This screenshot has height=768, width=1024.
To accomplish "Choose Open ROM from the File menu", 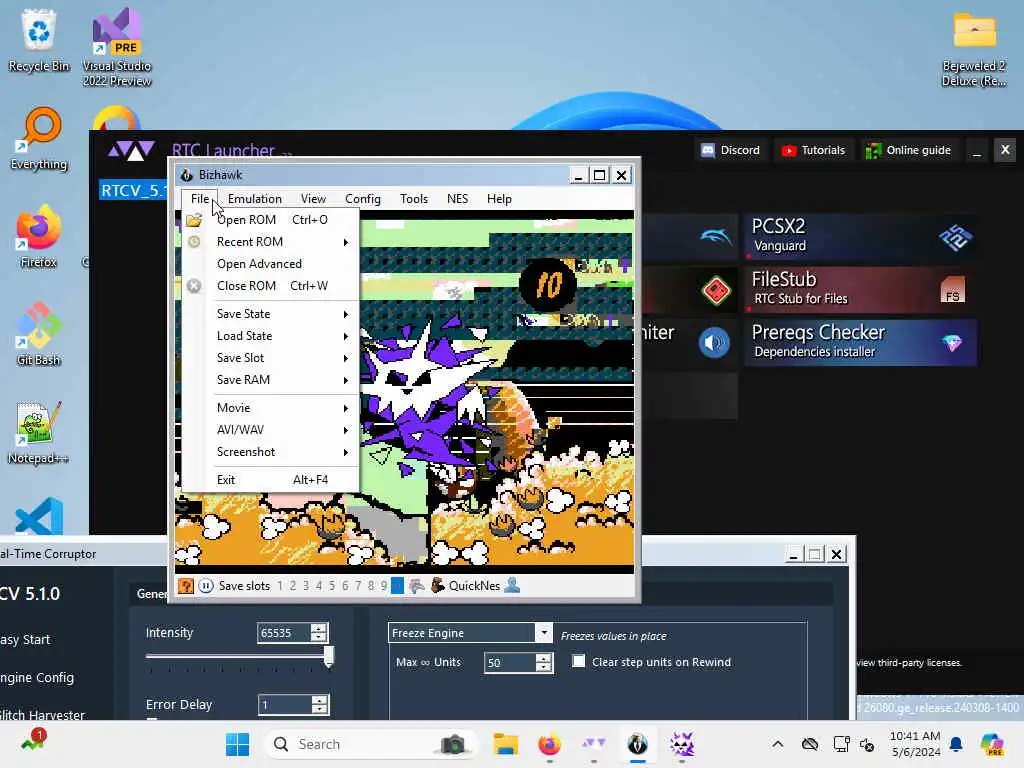I will pos(270,220).
